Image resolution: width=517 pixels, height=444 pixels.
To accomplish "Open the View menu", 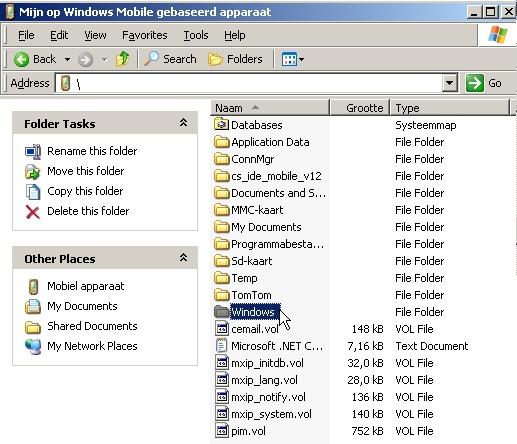I will 95,35.
